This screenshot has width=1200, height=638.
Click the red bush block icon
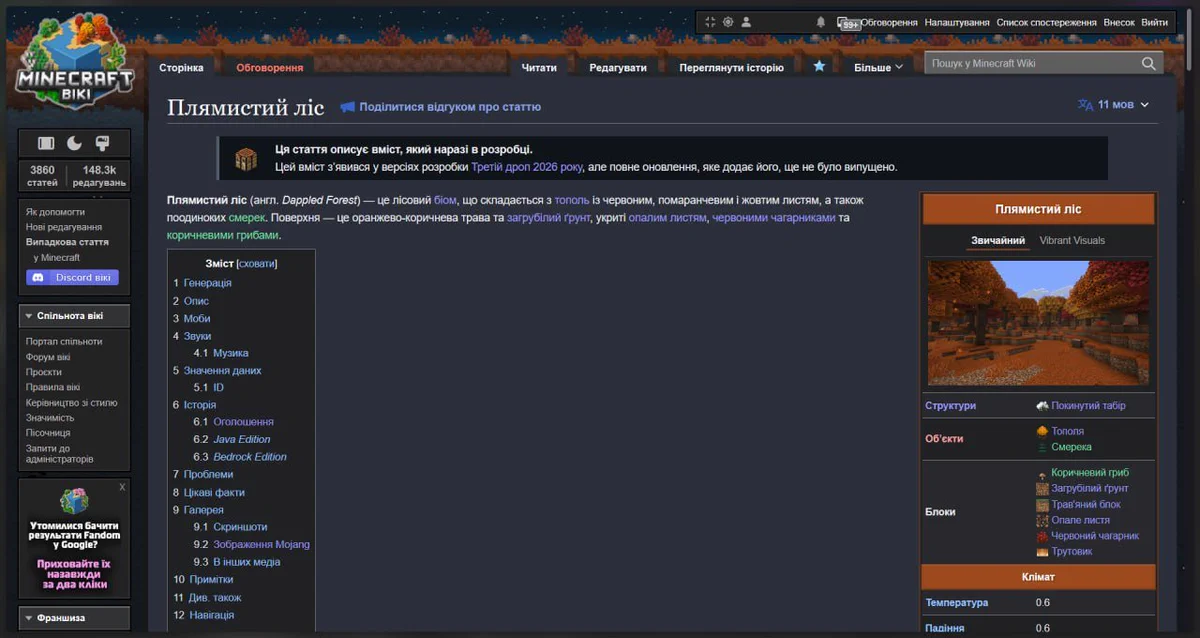coord(1042,536)
